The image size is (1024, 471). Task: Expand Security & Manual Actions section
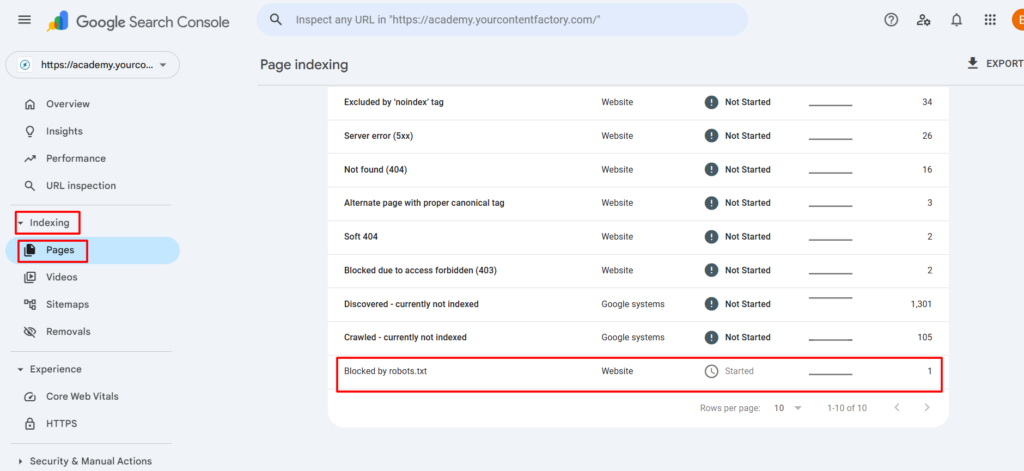pos(20,461)
